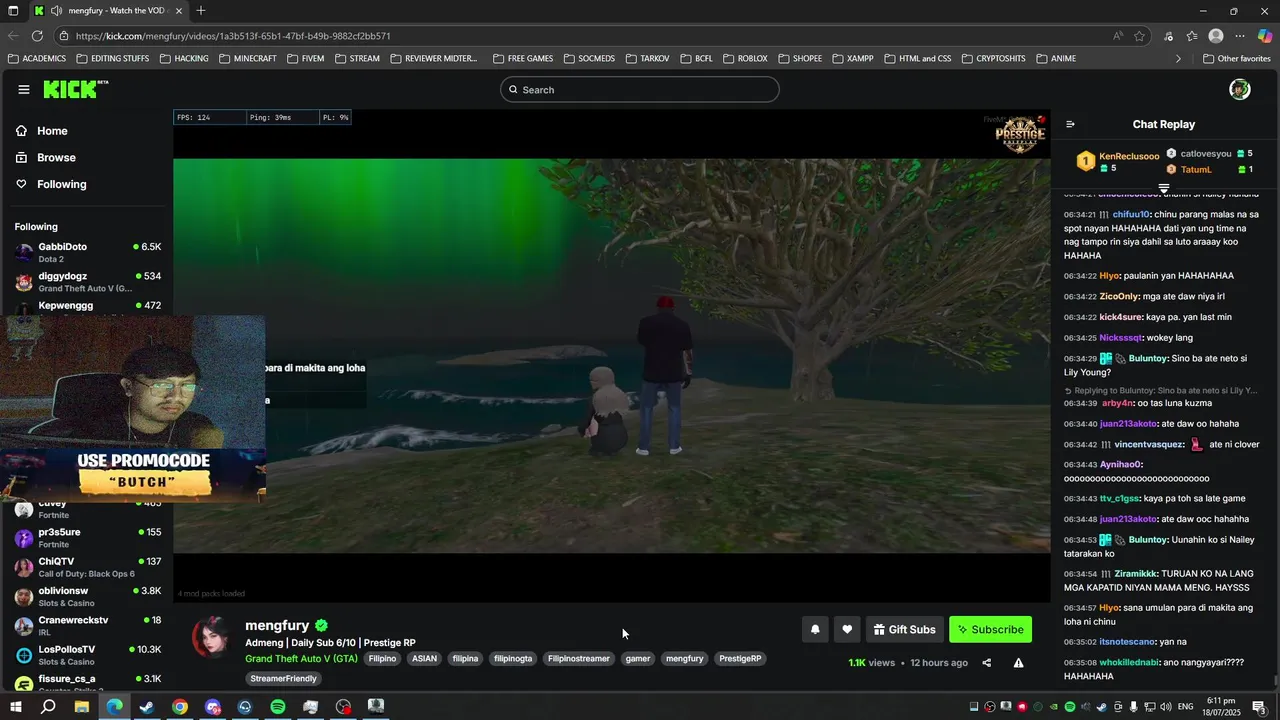Expand the hidden bookmarks chevron
Screen dimensions: 1280x720
pos(1178,59)
